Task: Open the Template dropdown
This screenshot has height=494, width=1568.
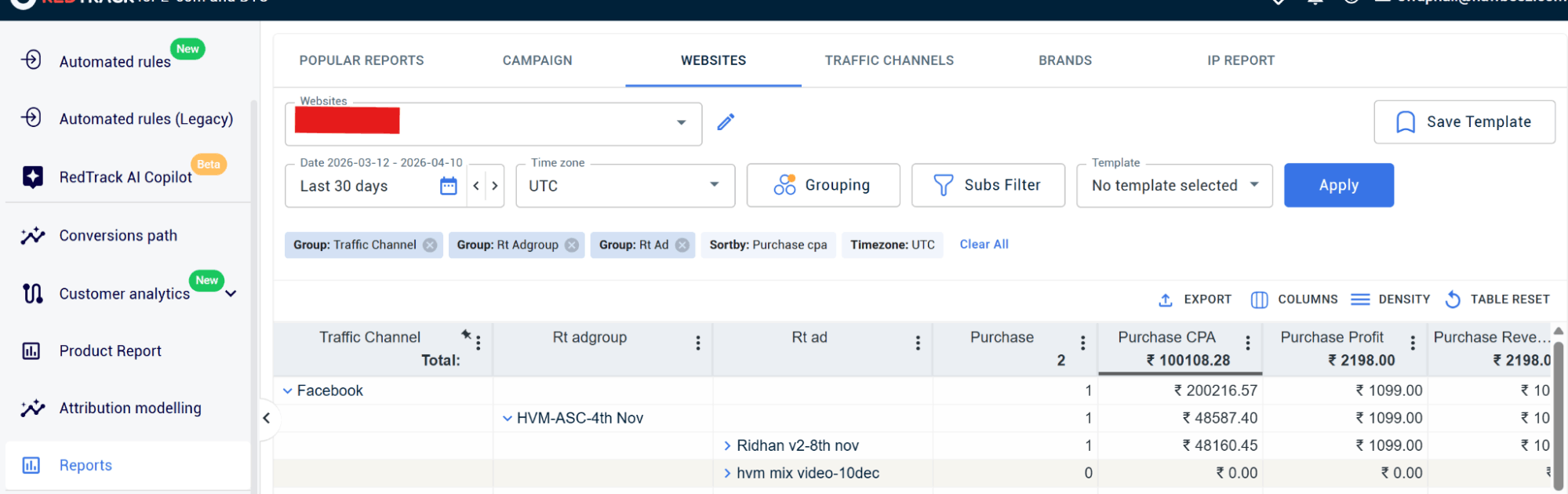Action: point(1174,186)
